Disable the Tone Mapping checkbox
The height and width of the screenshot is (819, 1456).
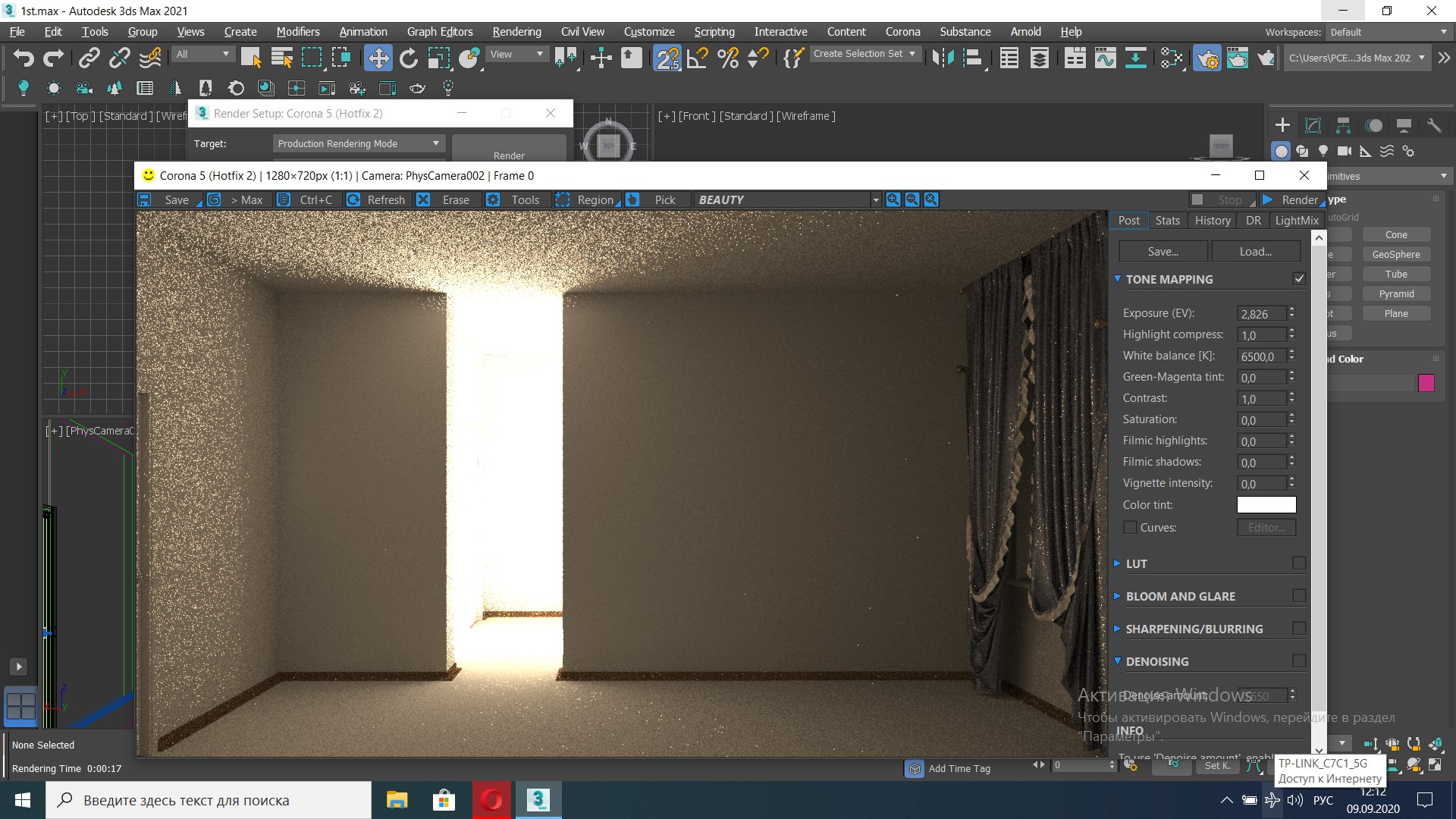click(1299, 279)
